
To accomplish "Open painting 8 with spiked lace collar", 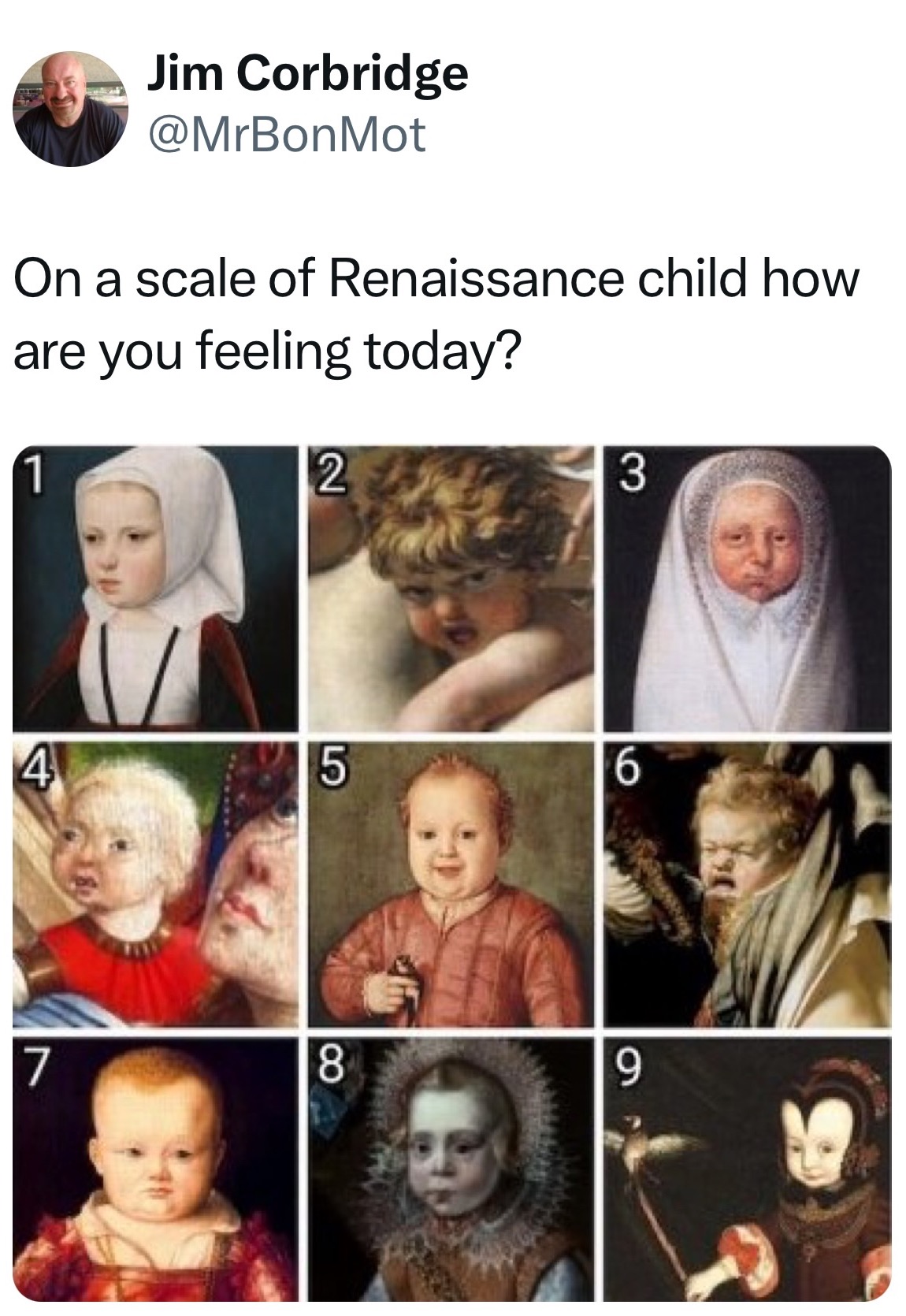I will coord(451,1169).
